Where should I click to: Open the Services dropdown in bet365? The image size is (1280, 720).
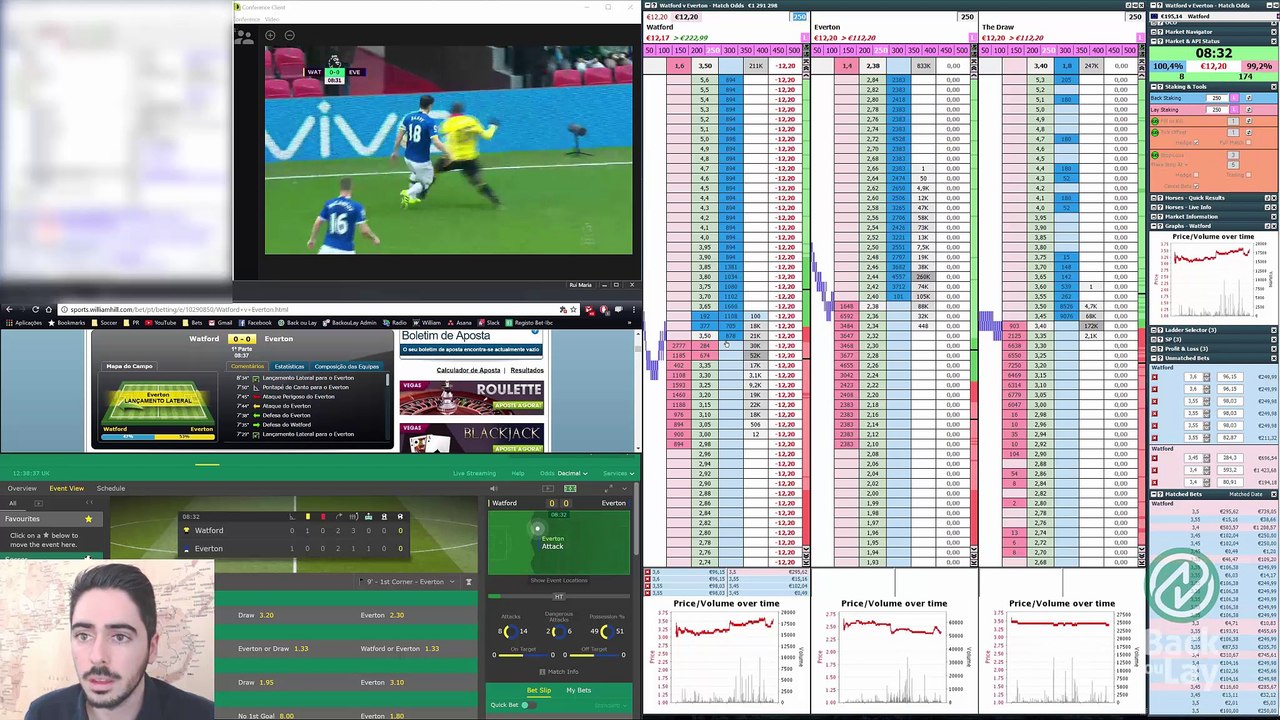(619, 473)
